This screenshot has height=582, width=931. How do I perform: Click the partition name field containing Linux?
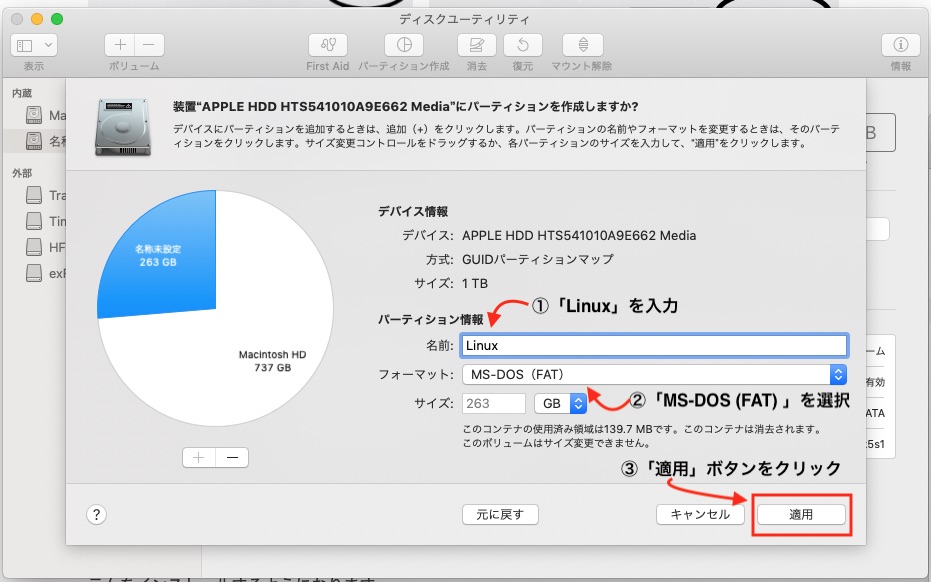point(654,346)
